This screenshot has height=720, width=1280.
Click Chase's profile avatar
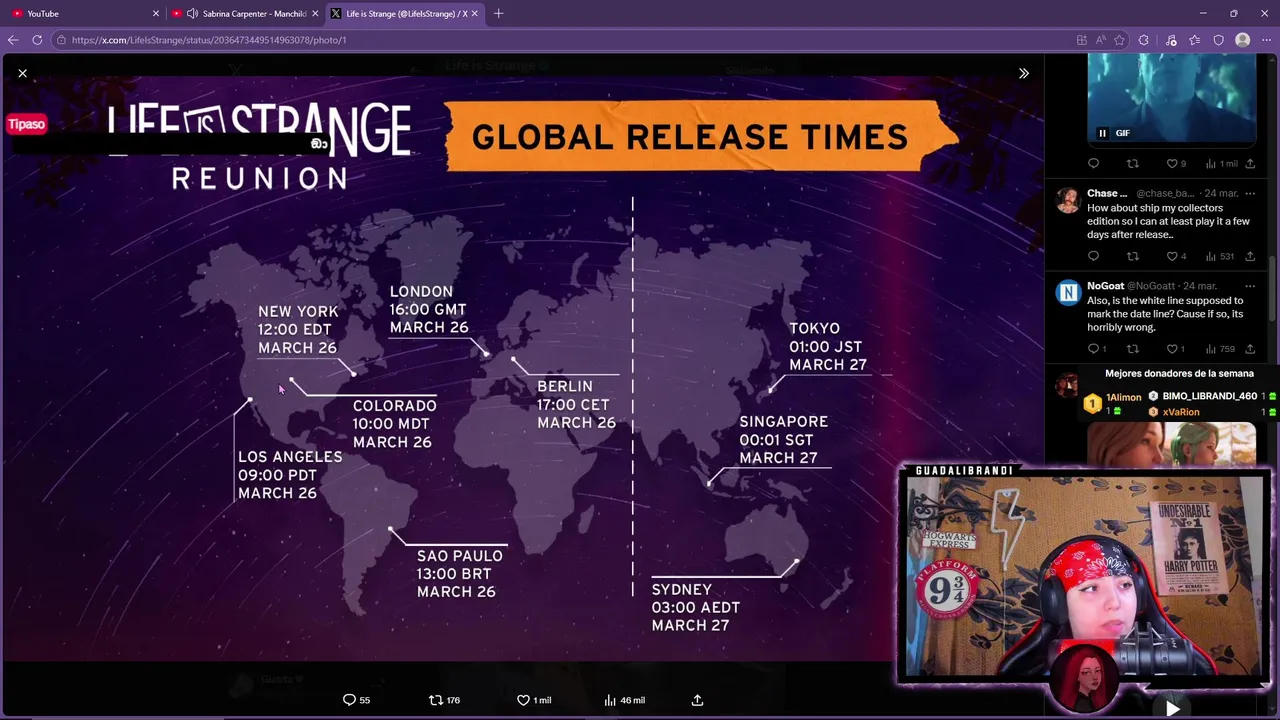coord(1068,198)
